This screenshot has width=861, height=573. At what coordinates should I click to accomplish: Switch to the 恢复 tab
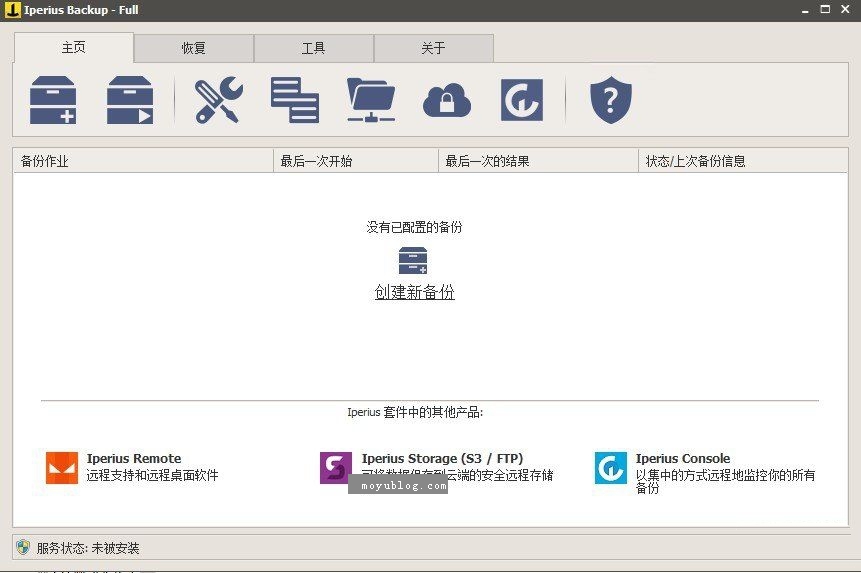point(193,48)
